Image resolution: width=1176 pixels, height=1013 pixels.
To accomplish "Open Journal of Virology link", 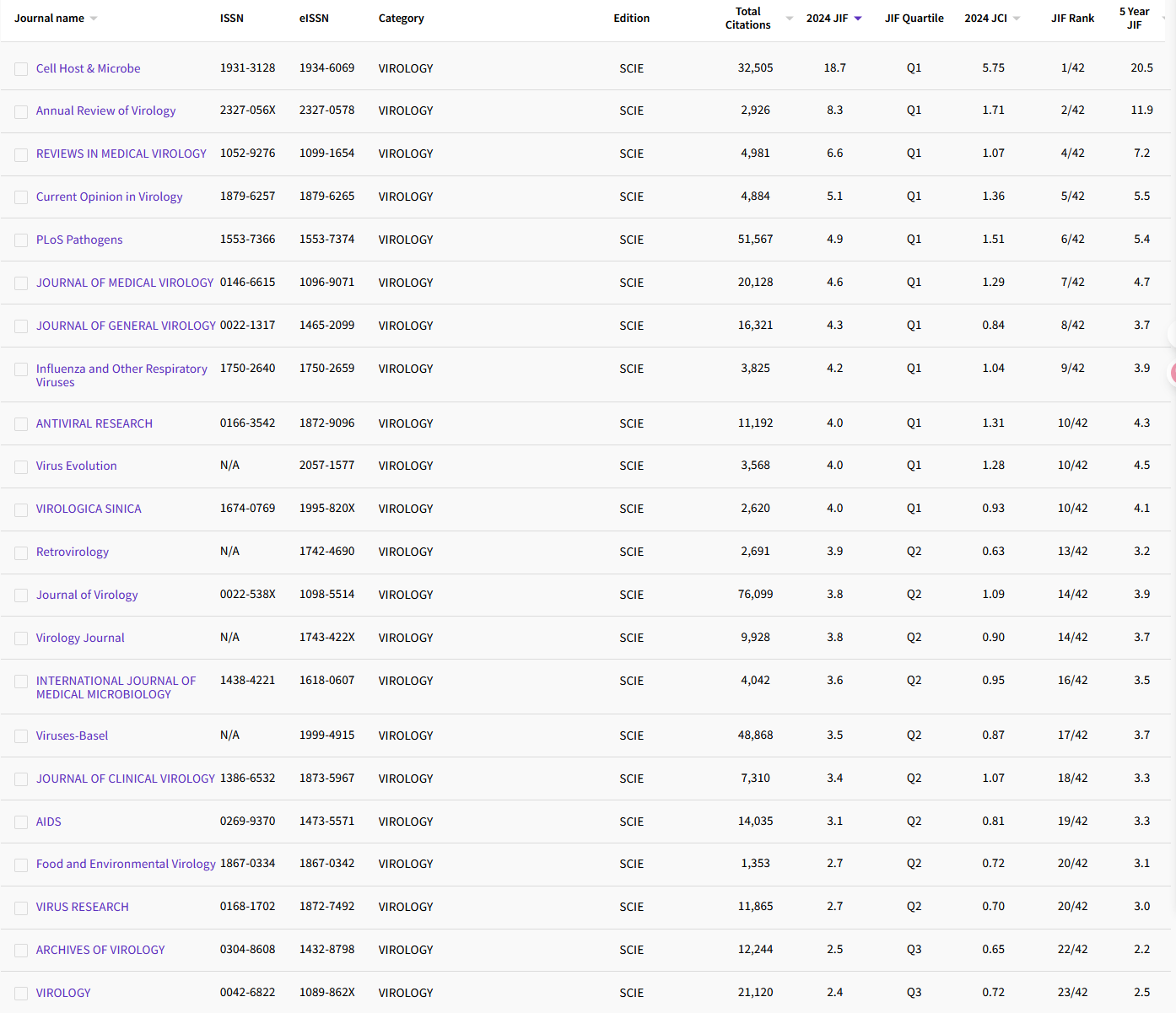I will [x=87, y=595].
